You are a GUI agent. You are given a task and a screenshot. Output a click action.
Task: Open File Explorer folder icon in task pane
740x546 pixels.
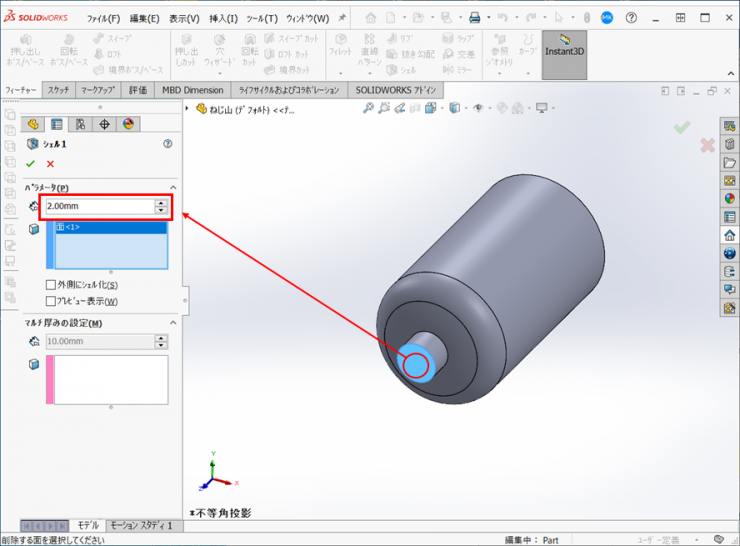pyautogui.click(x=730, y=162)
